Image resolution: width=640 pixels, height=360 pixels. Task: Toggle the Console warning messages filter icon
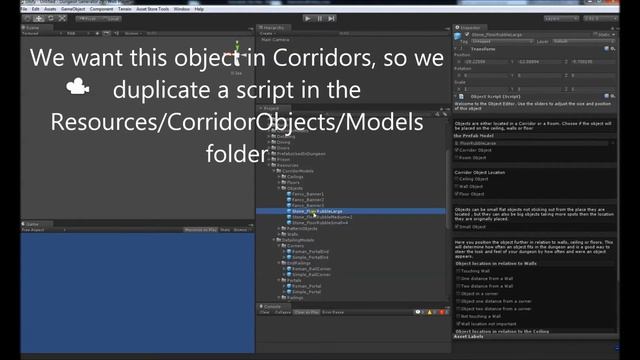click(x=430, y=312)
